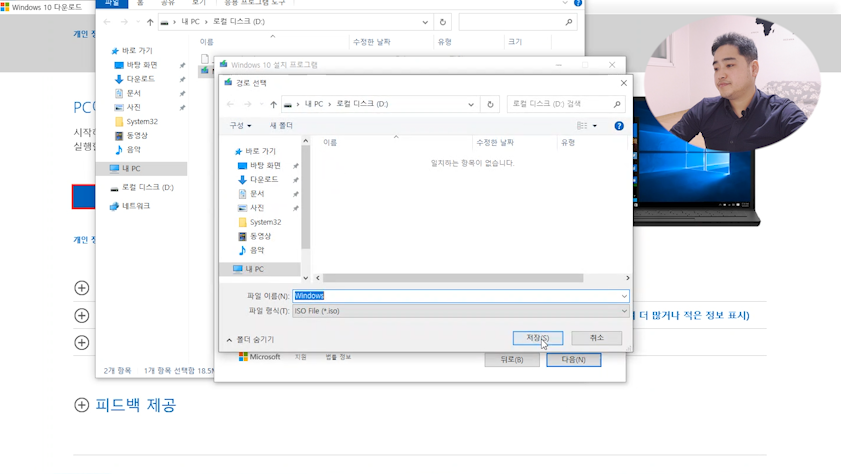The height and width of the screenshot is (474, 841).
Task: Click the setup window's title bar close button
Action: click(x=612, y=65)
